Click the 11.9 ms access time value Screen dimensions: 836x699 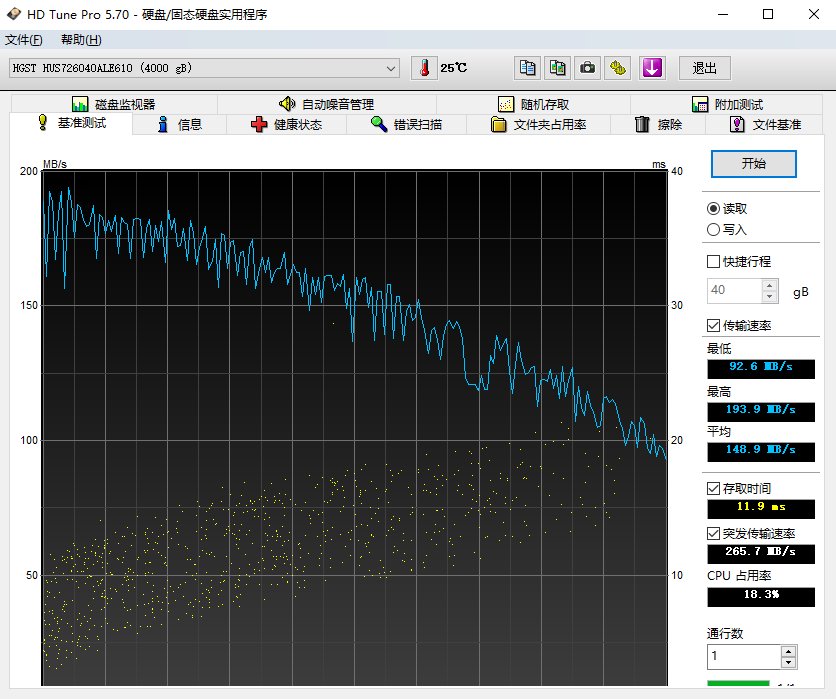click(761, 509)
